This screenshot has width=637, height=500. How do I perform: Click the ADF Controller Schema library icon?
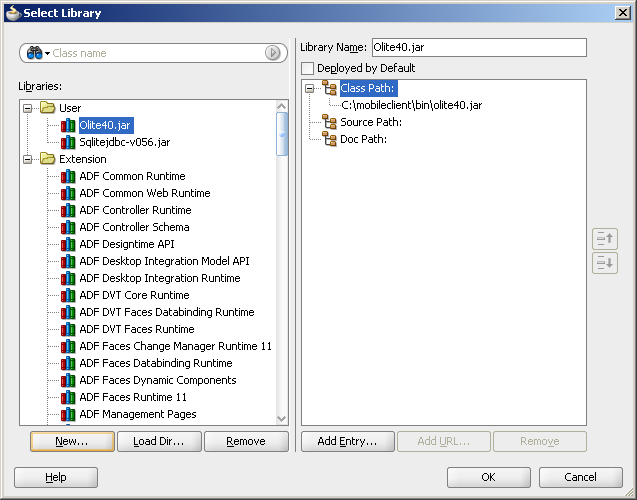pos(68,227)
